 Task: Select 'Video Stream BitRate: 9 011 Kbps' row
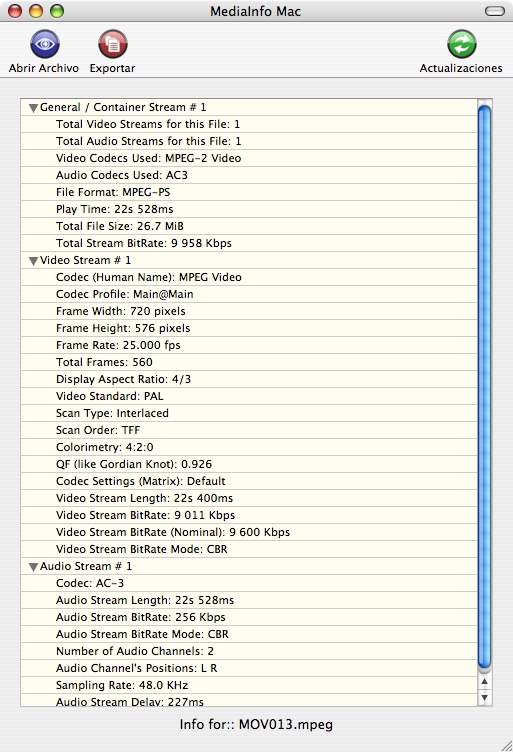[249, 516]
